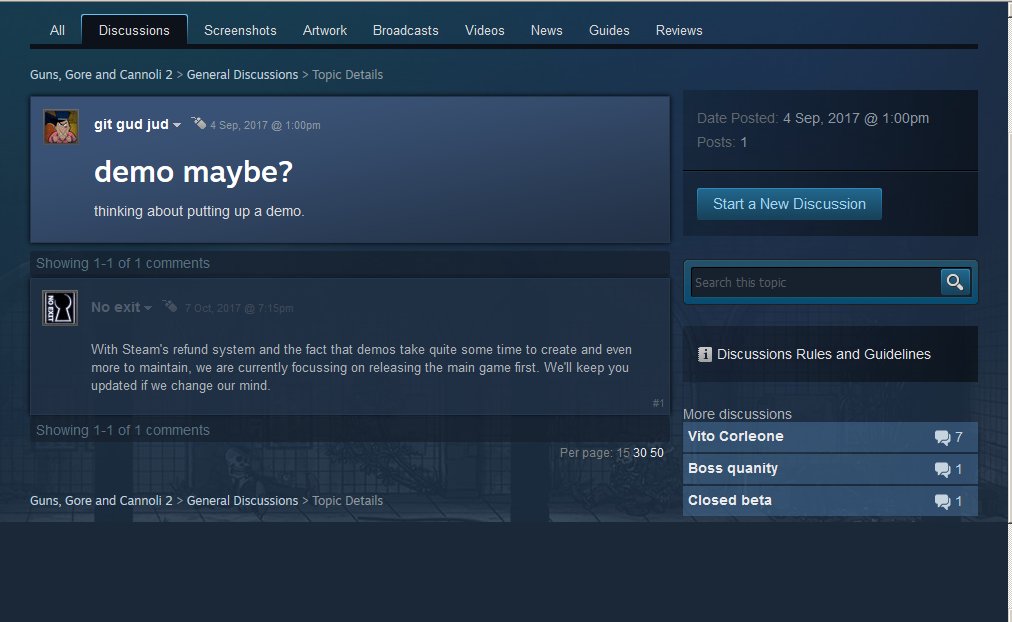Screen dimensions: 1012x622
Task: Expand the git gud jud username dropdown
Action: pos(177,125)
